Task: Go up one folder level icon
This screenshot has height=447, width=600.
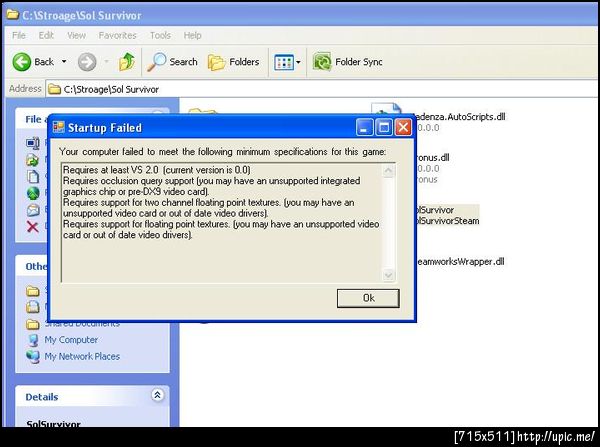Action: click(127, 62)
